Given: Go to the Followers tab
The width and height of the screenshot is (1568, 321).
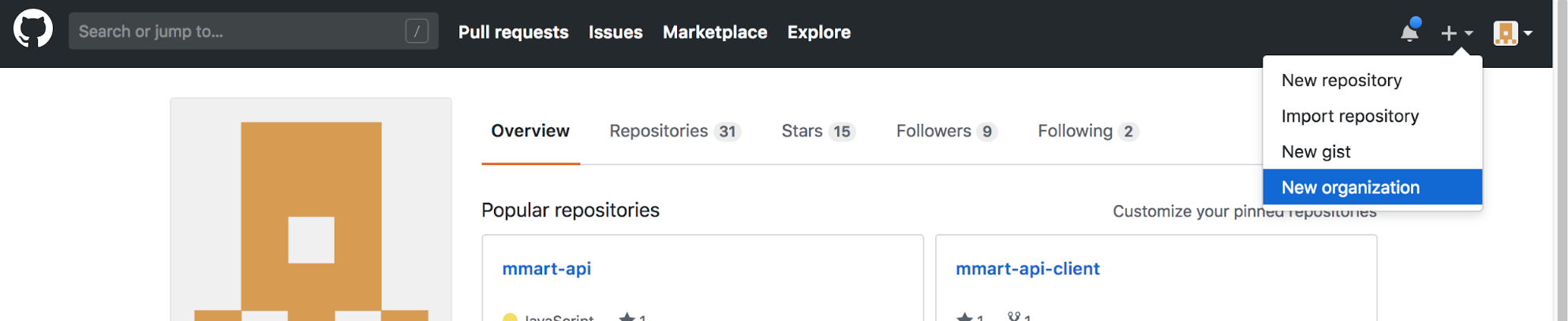Looking at the screenshot, I should coord(945,131).
